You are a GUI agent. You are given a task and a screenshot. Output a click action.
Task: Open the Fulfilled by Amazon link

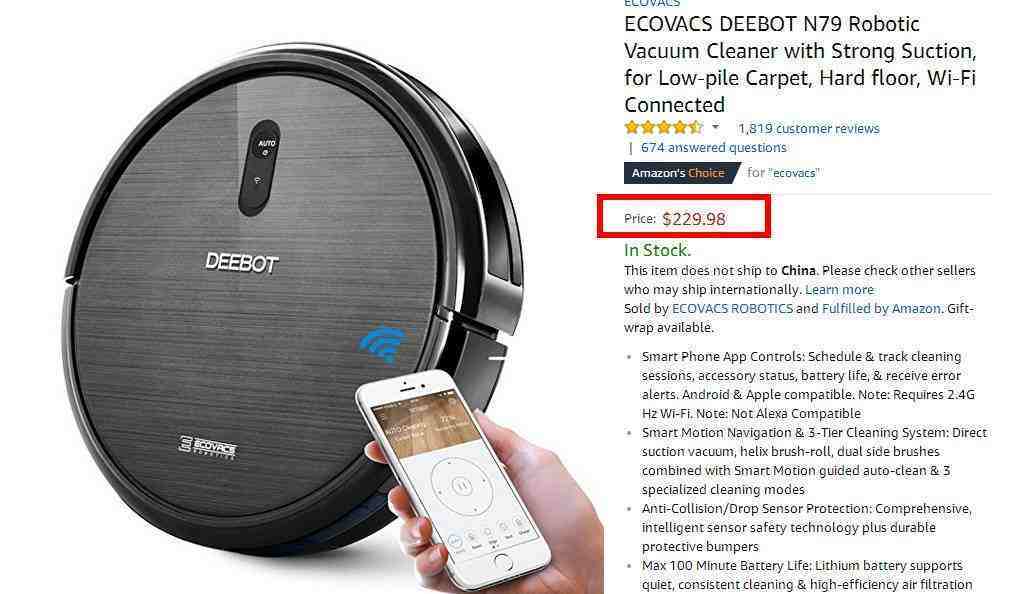(881, 309)
